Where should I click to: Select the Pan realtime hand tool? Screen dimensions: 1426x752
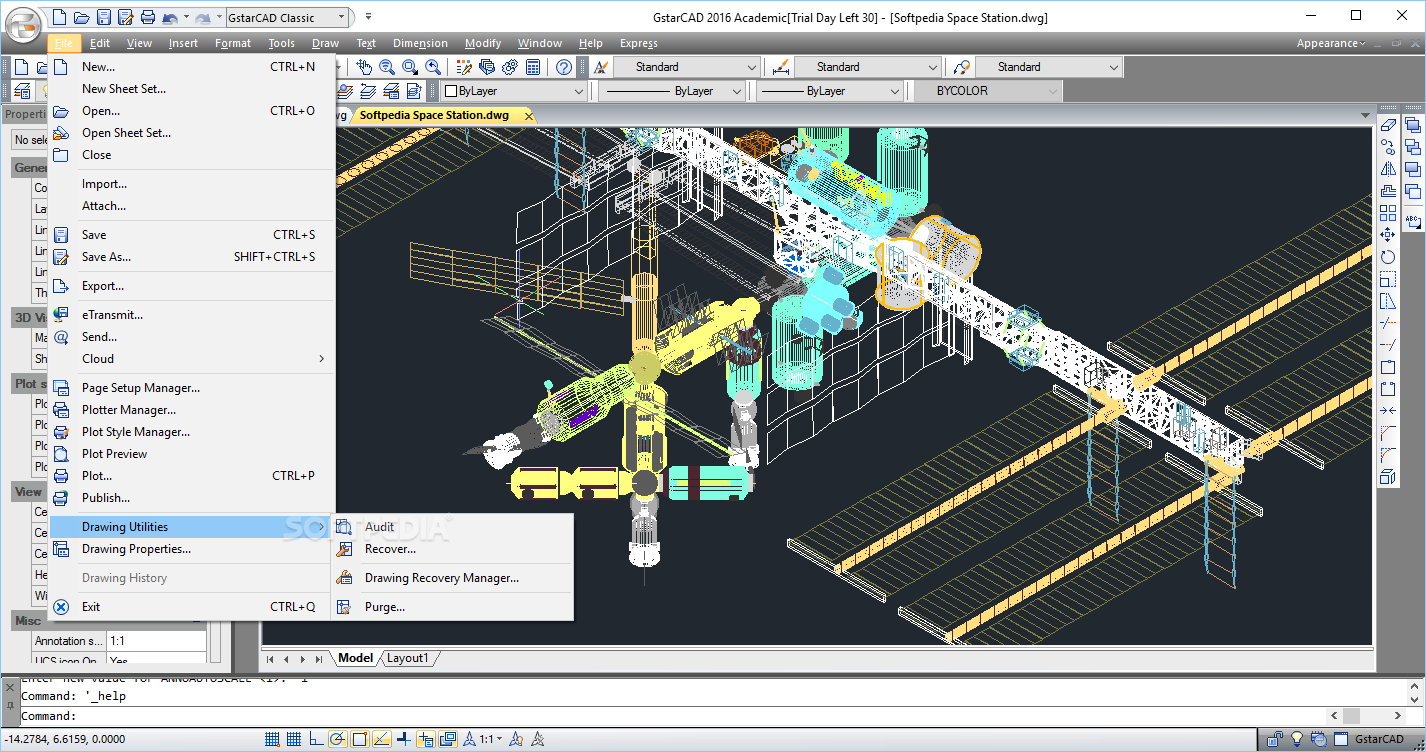[364, 67]
